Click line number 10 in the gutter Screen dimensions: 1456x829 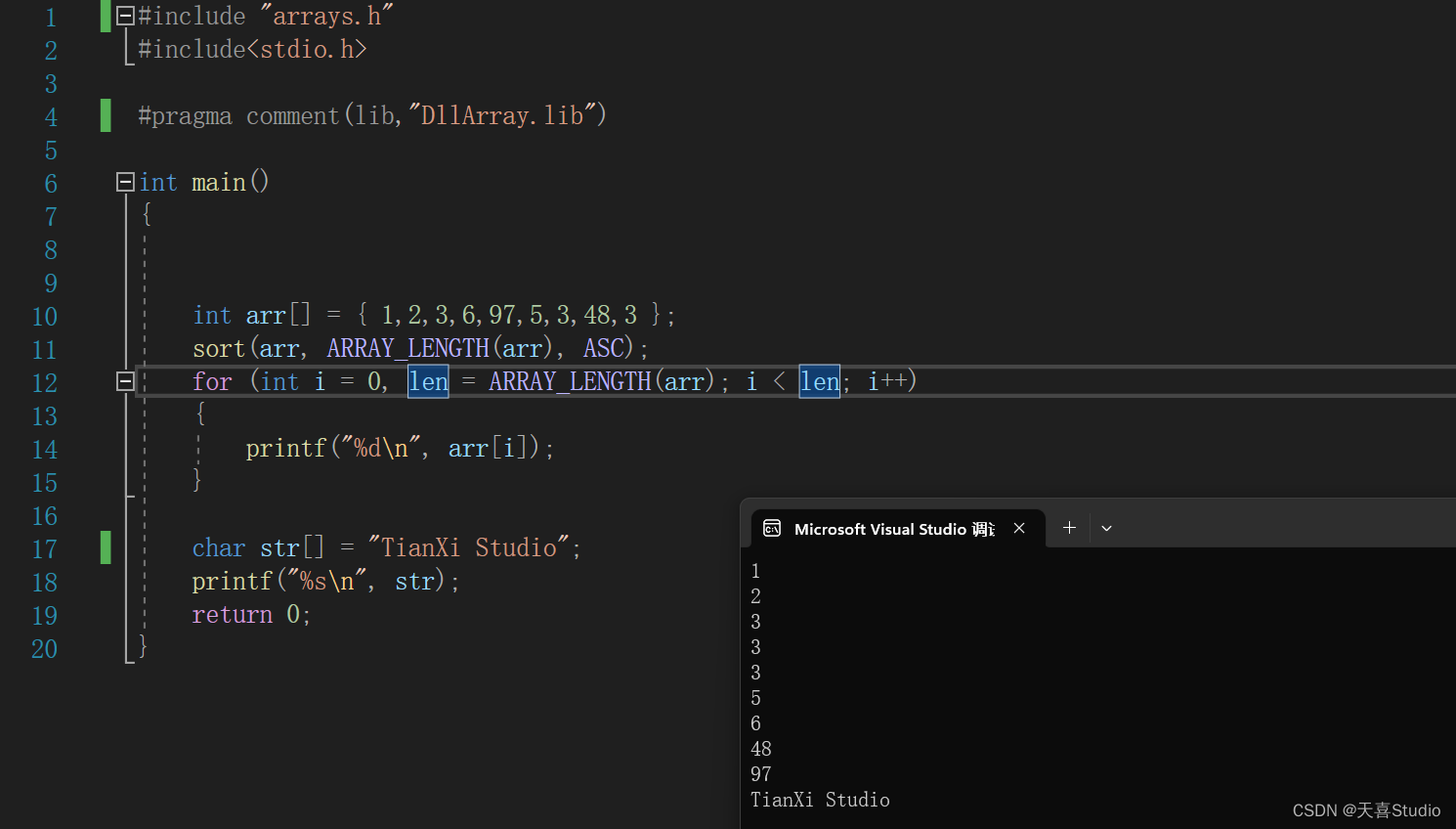coord(45,317)
